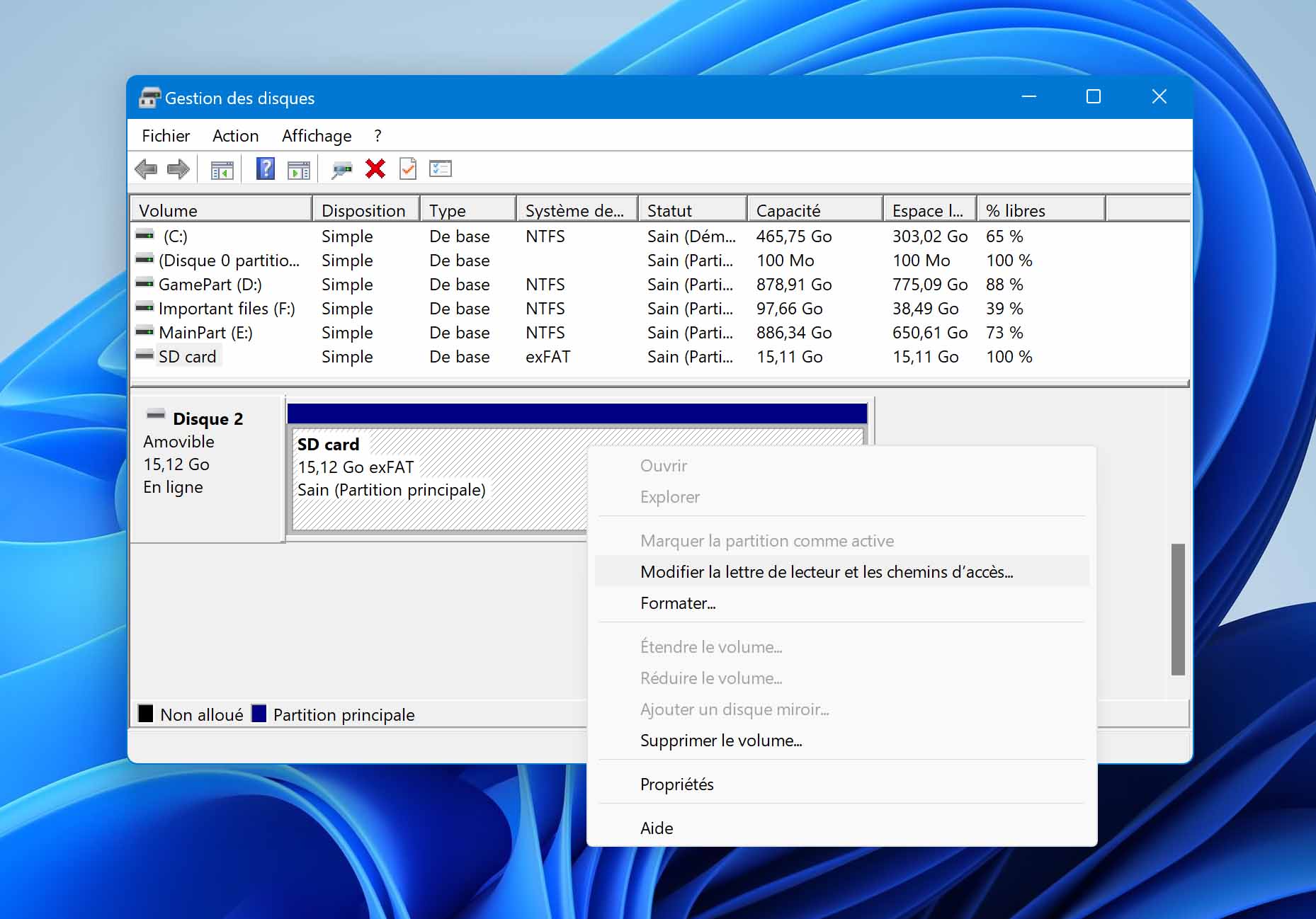
Task: Click the connect/refresh drive toolbar icon
Action: click(342, 170)
